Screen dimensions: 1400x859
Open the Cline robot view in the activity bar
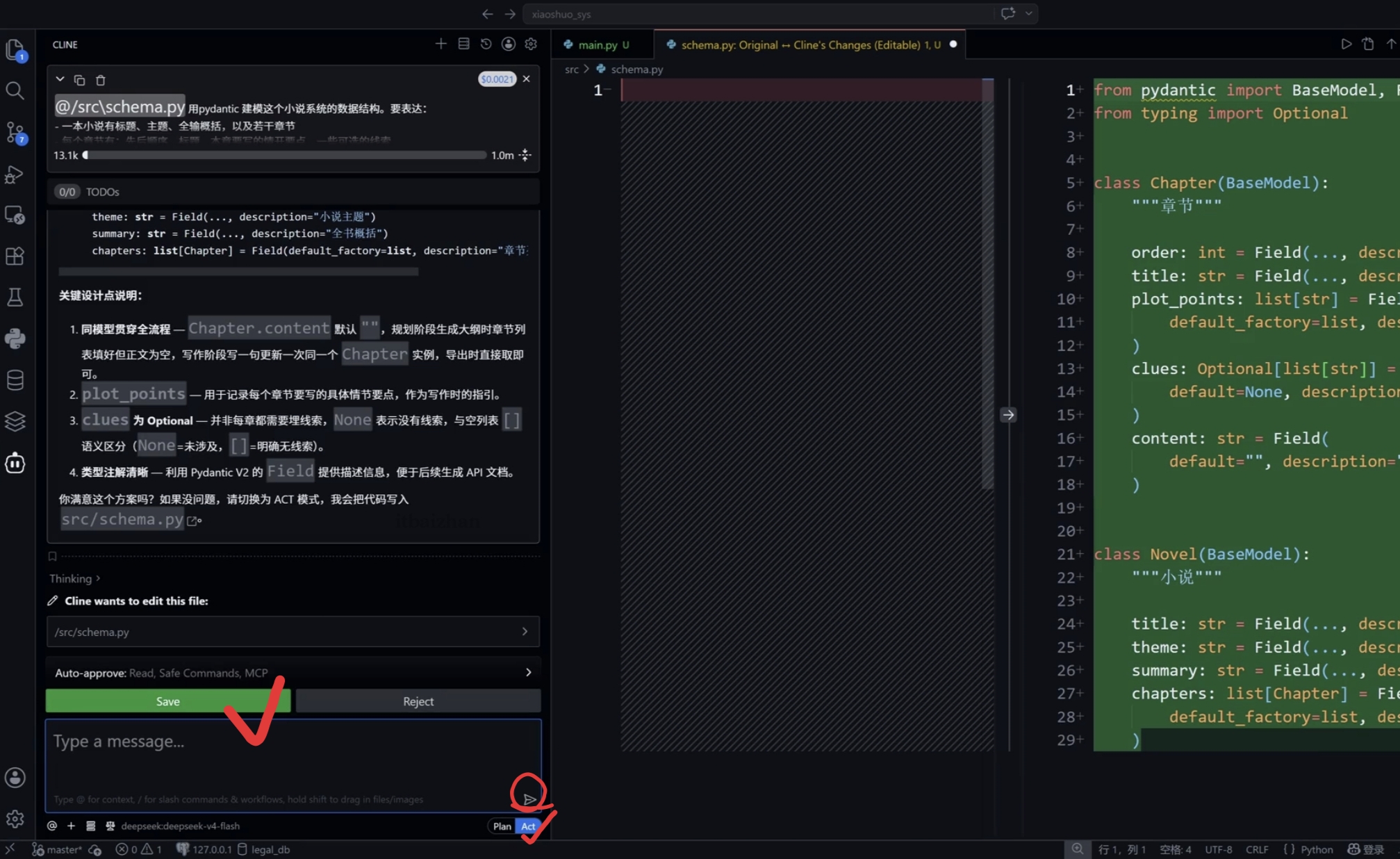(x=15, y=463)
